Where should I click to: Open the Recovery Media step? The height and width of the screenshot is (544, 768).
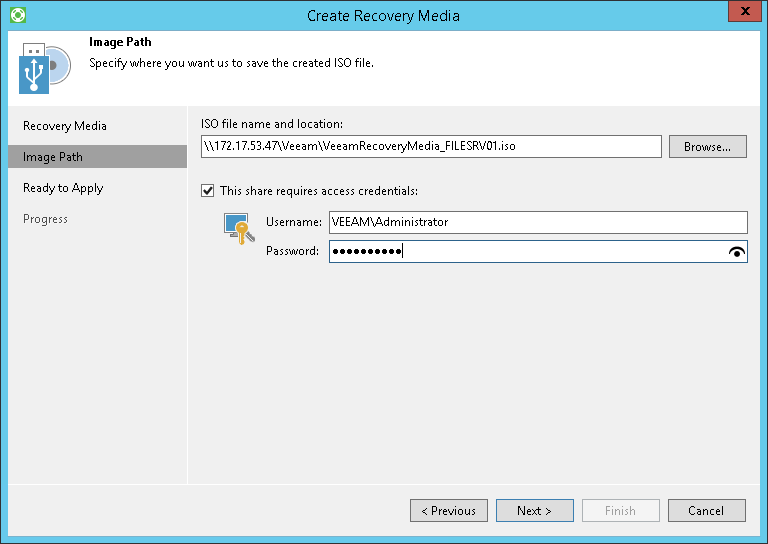click(x=65, y=126)
